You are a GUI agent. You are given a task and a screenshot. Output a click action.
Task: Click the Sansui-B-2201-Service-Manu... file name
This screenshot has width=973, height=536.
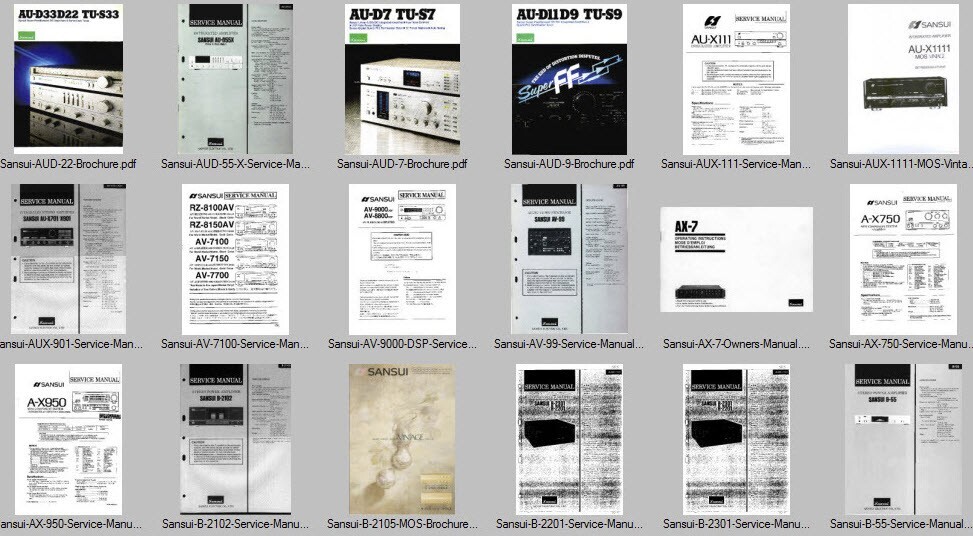click(569, 524)
